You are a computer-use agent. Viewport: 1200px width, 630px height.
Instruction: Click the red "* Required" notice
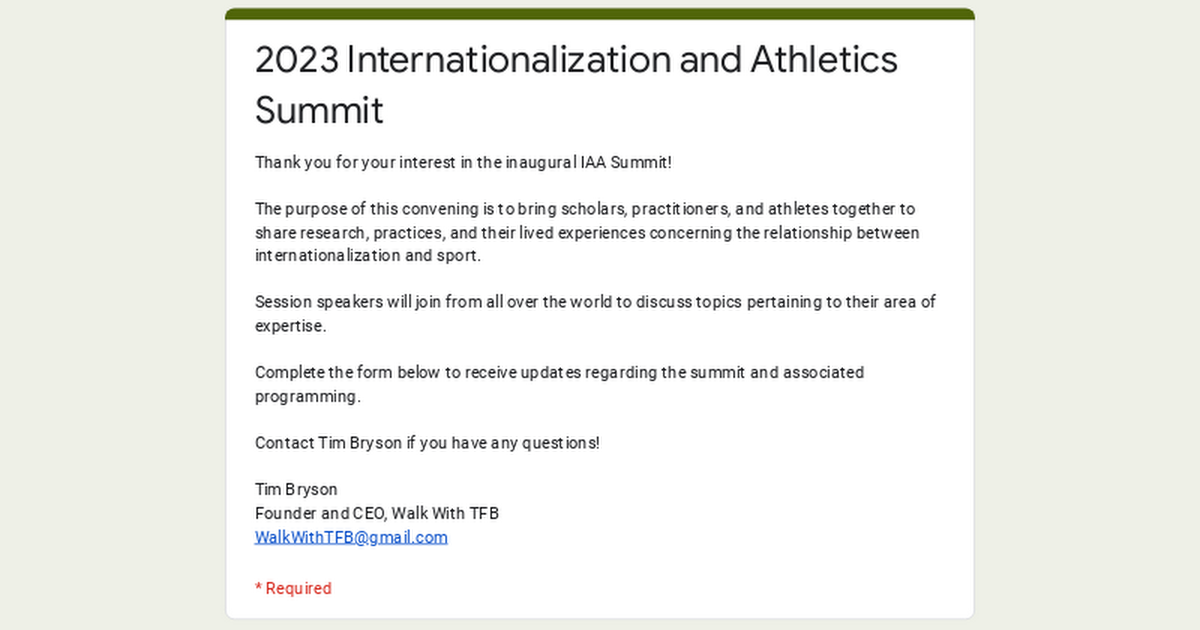click(293, 588)
